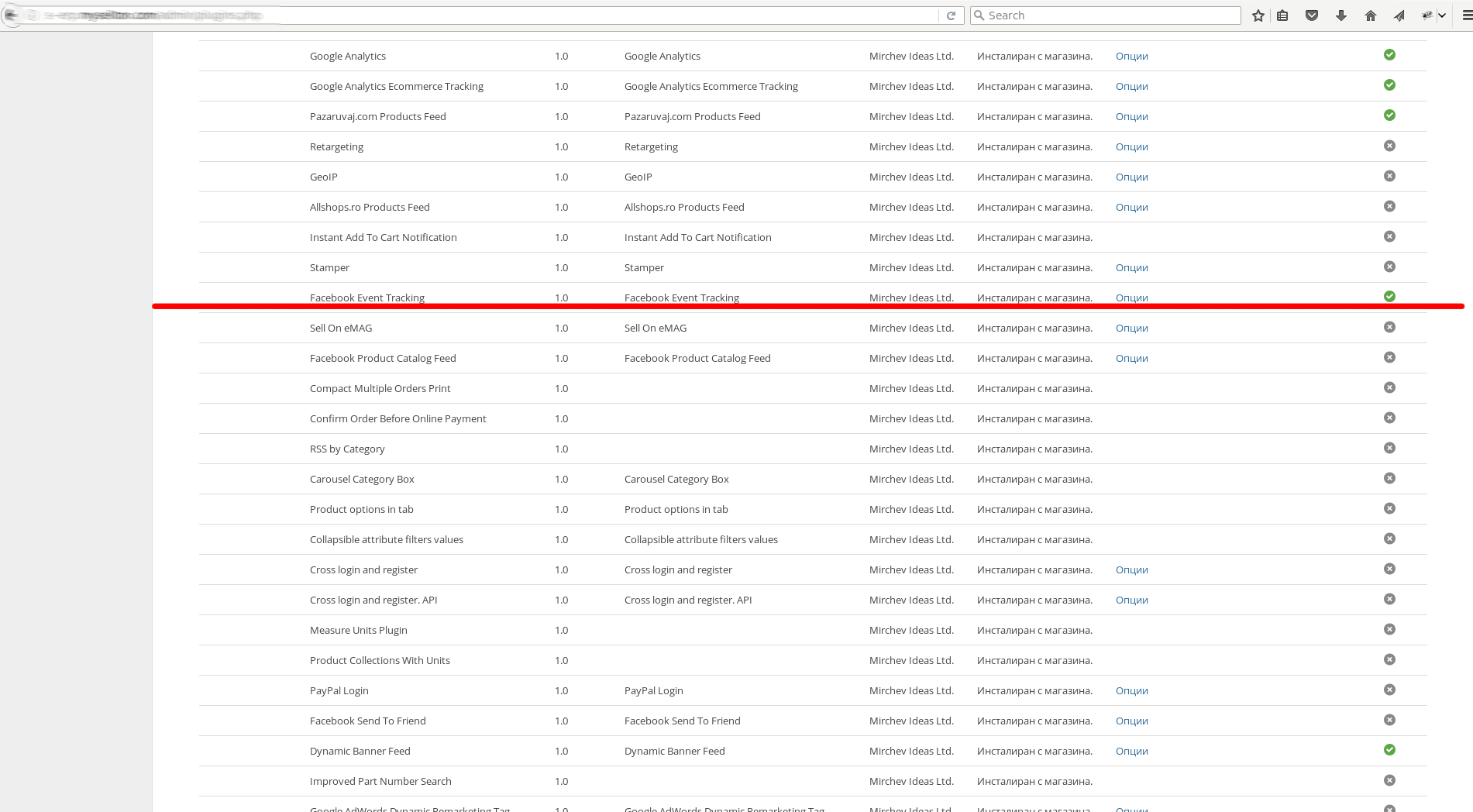Select 'RSS by Category' plugin name

(347, 449)
